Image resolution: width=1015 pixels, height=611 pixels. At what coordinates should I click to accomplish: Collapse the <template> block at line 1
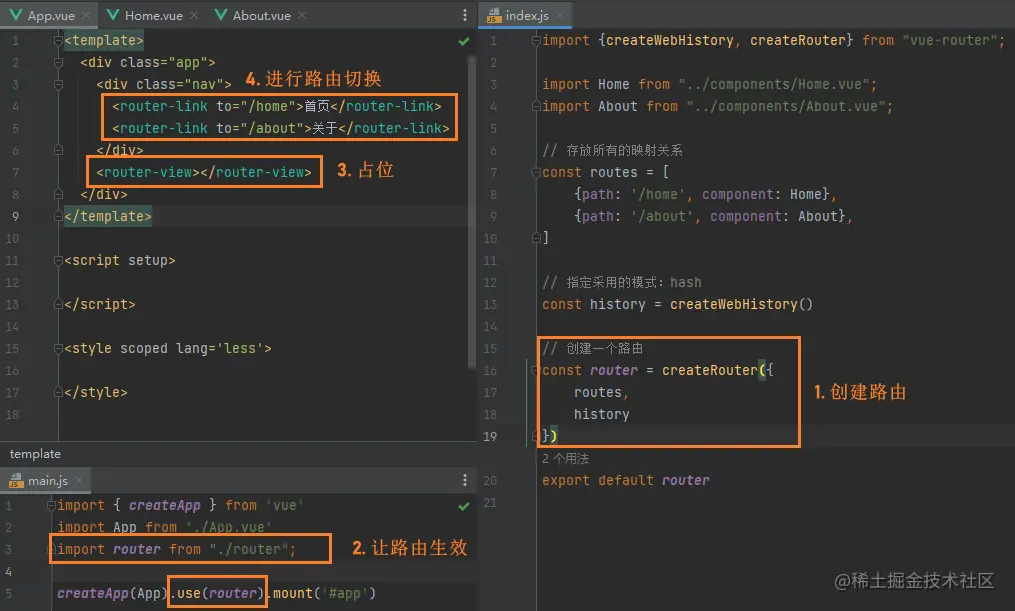[58, 40]
